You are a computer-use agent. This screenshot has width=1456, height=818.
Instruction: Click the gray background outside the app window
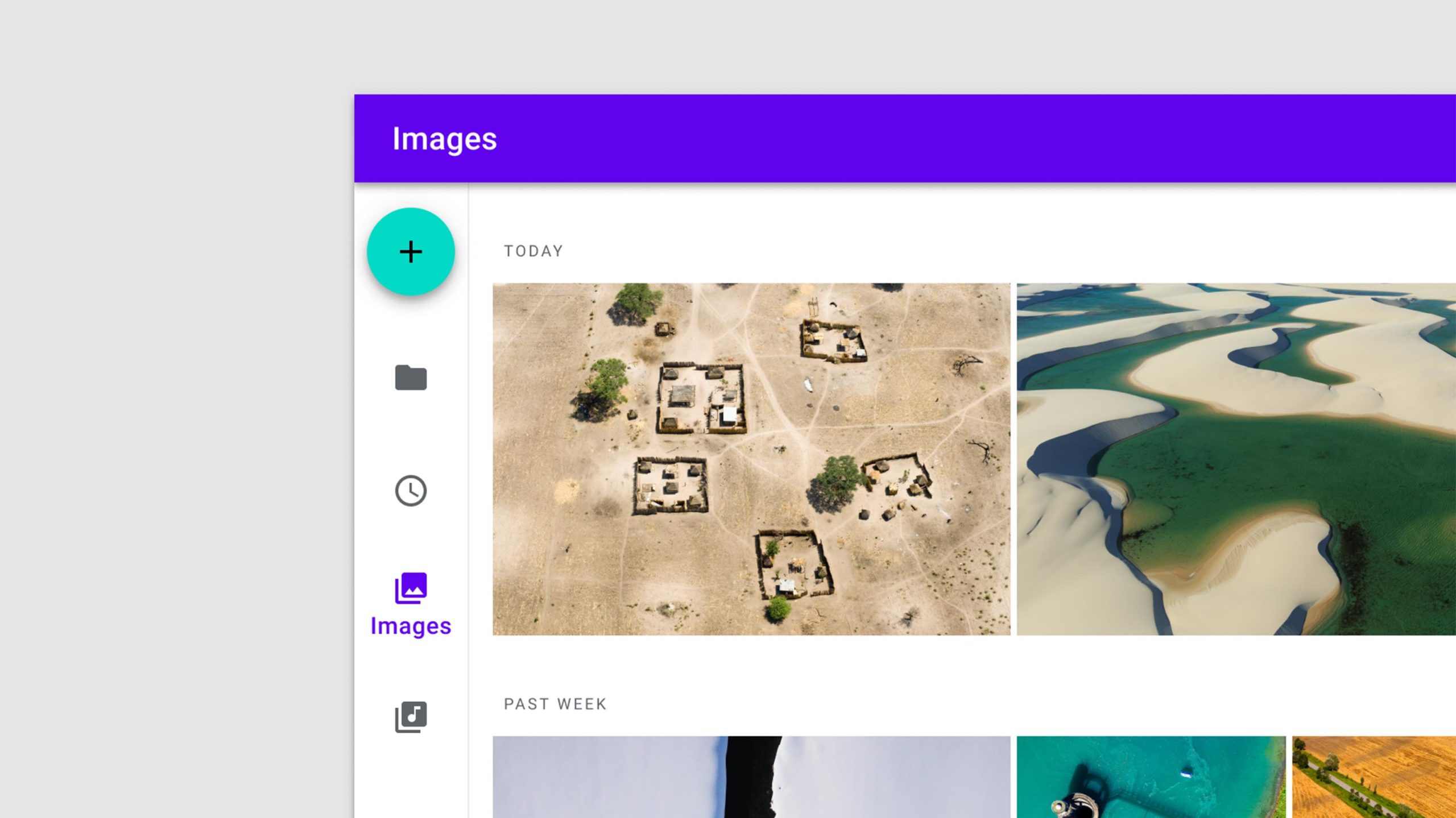(x=171, y=398)
